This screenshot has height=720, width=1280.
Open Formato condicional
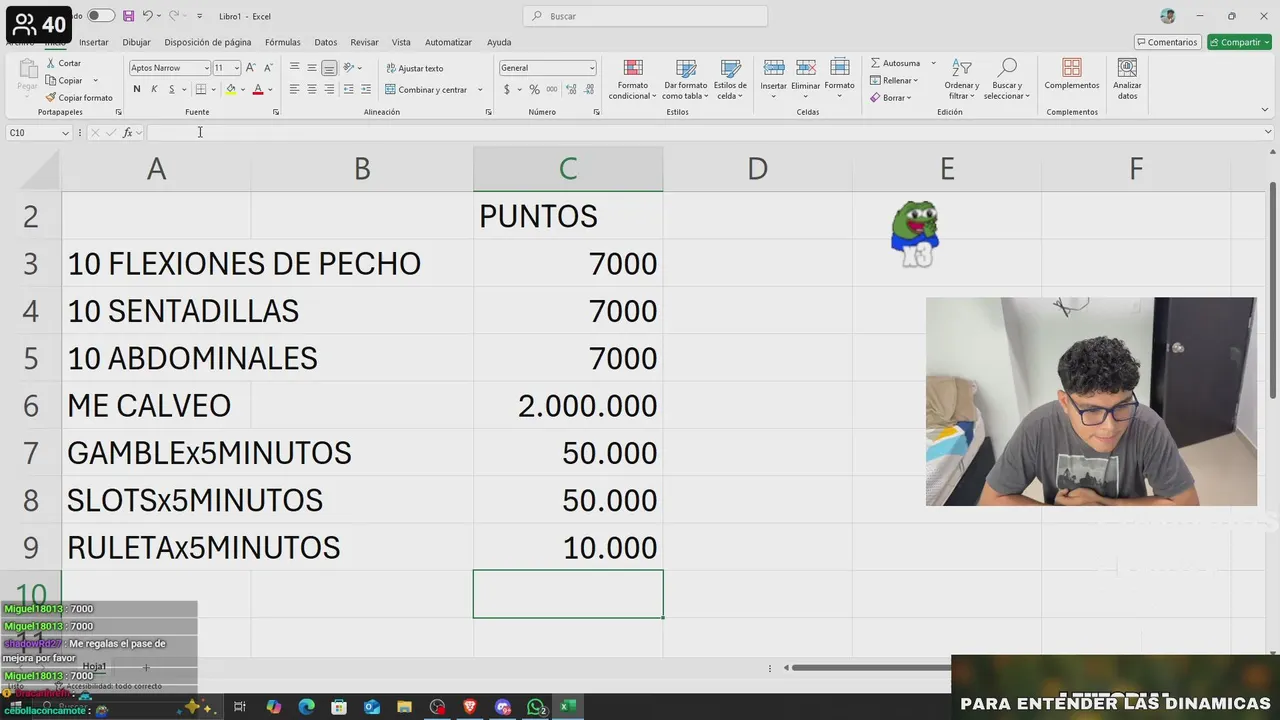pyautogui.click(x=633, y=79)
